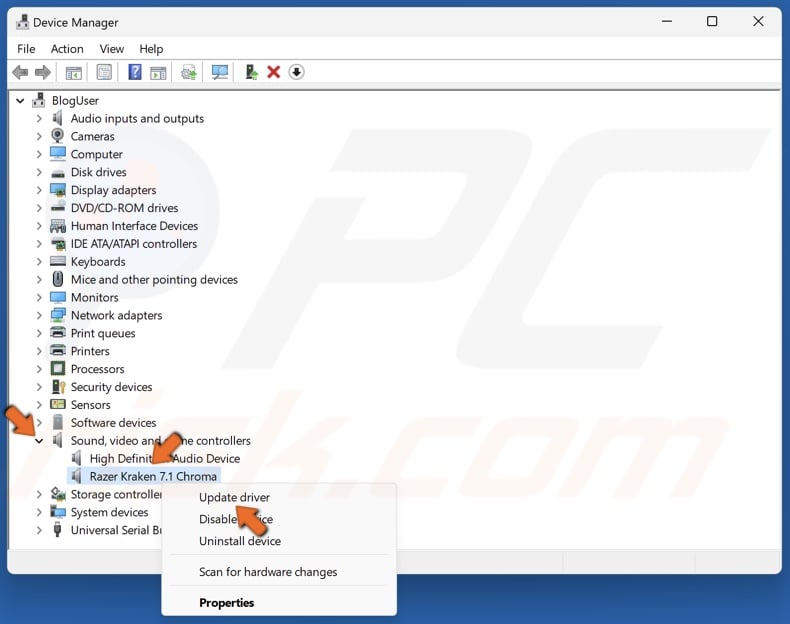Expand the Monitors category
Image resolution: width=790 pixels, height=624 pixels.
click(39, 297)
